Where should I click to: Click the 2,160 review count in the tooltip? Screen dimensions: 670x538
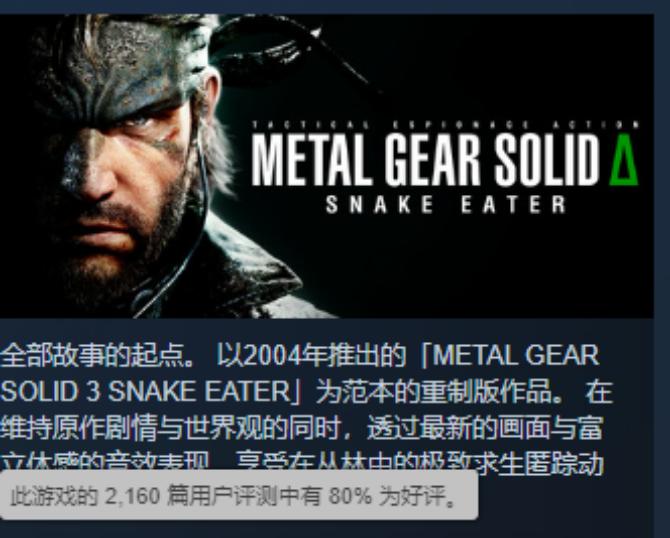pyautogui.click(x=132, y=496)
